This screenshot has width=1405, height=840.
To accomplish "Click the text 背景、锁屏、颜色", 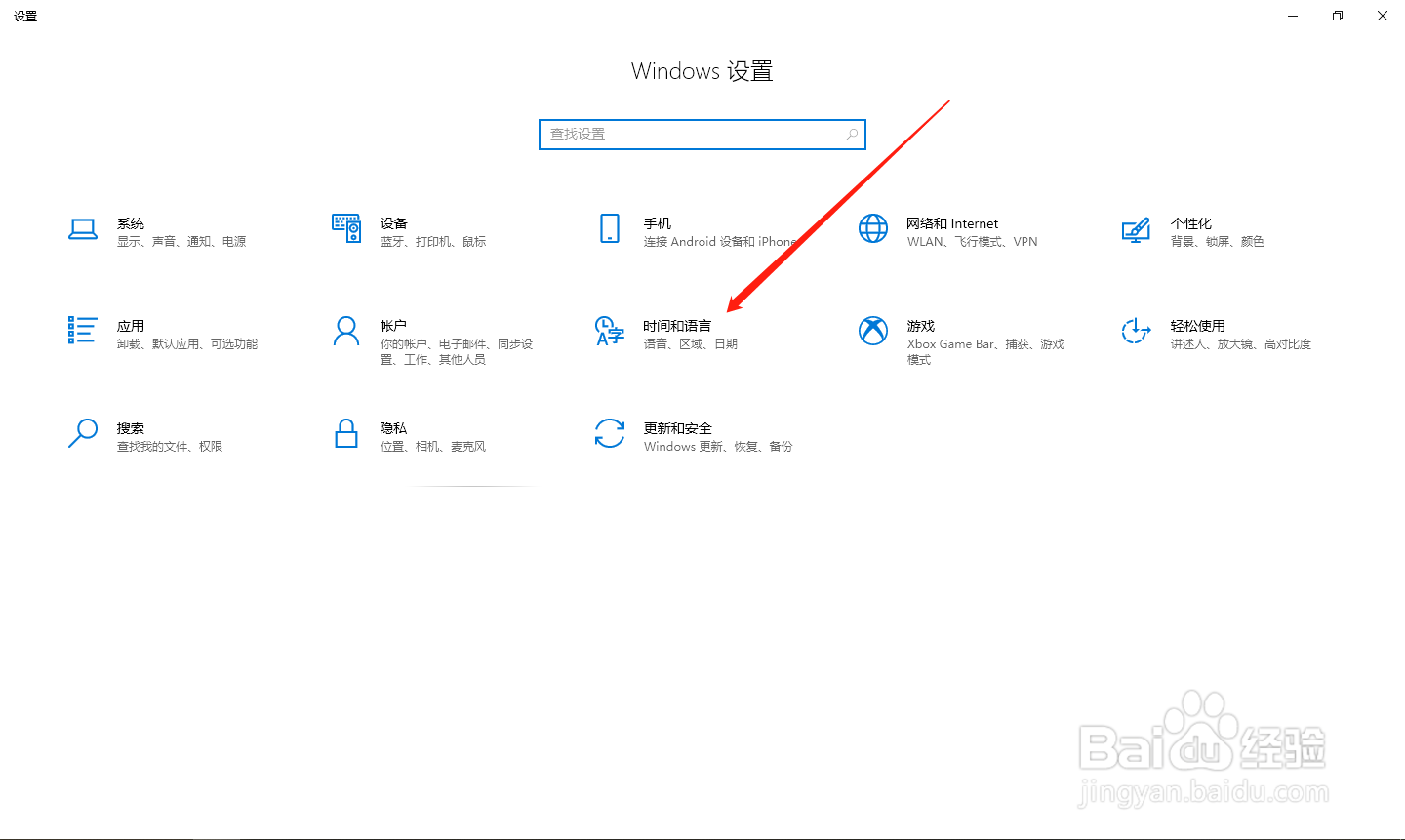I will point(1218,242).
